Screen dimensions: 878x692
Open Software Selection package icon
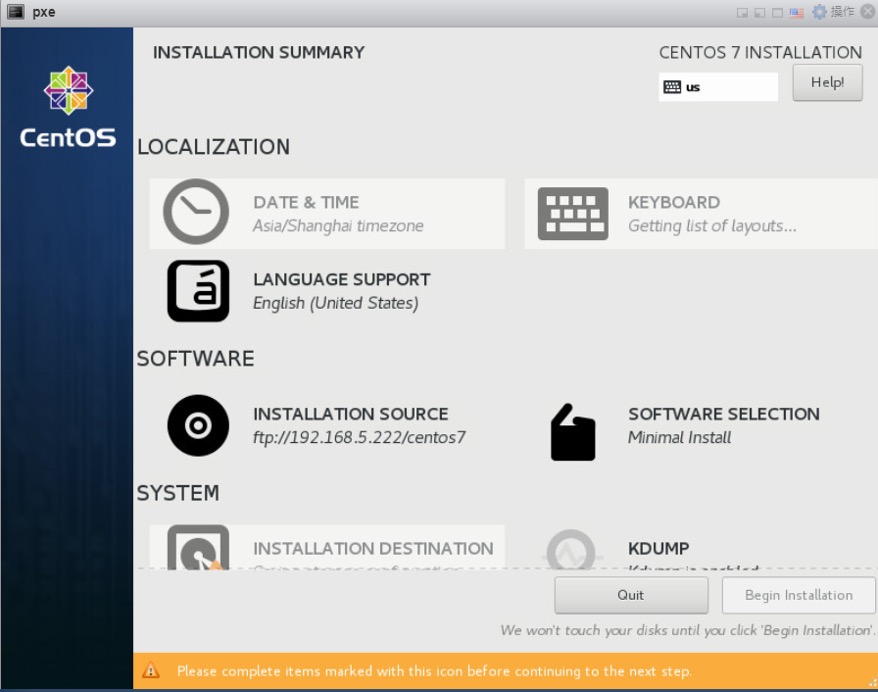pyautogui.click(x=573, y=432)
